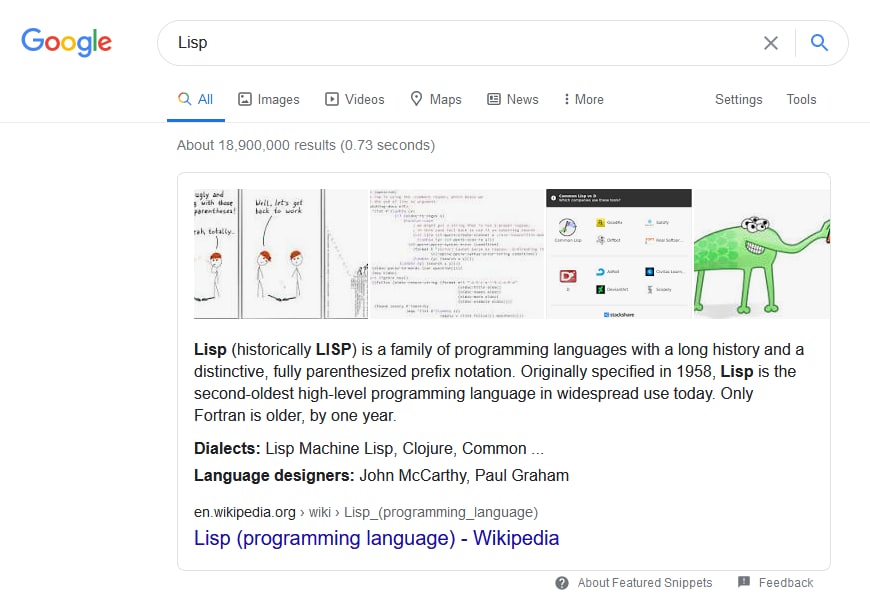Open the stick figure comic thumbnail
870x614 pixels.
pos(281,254)
